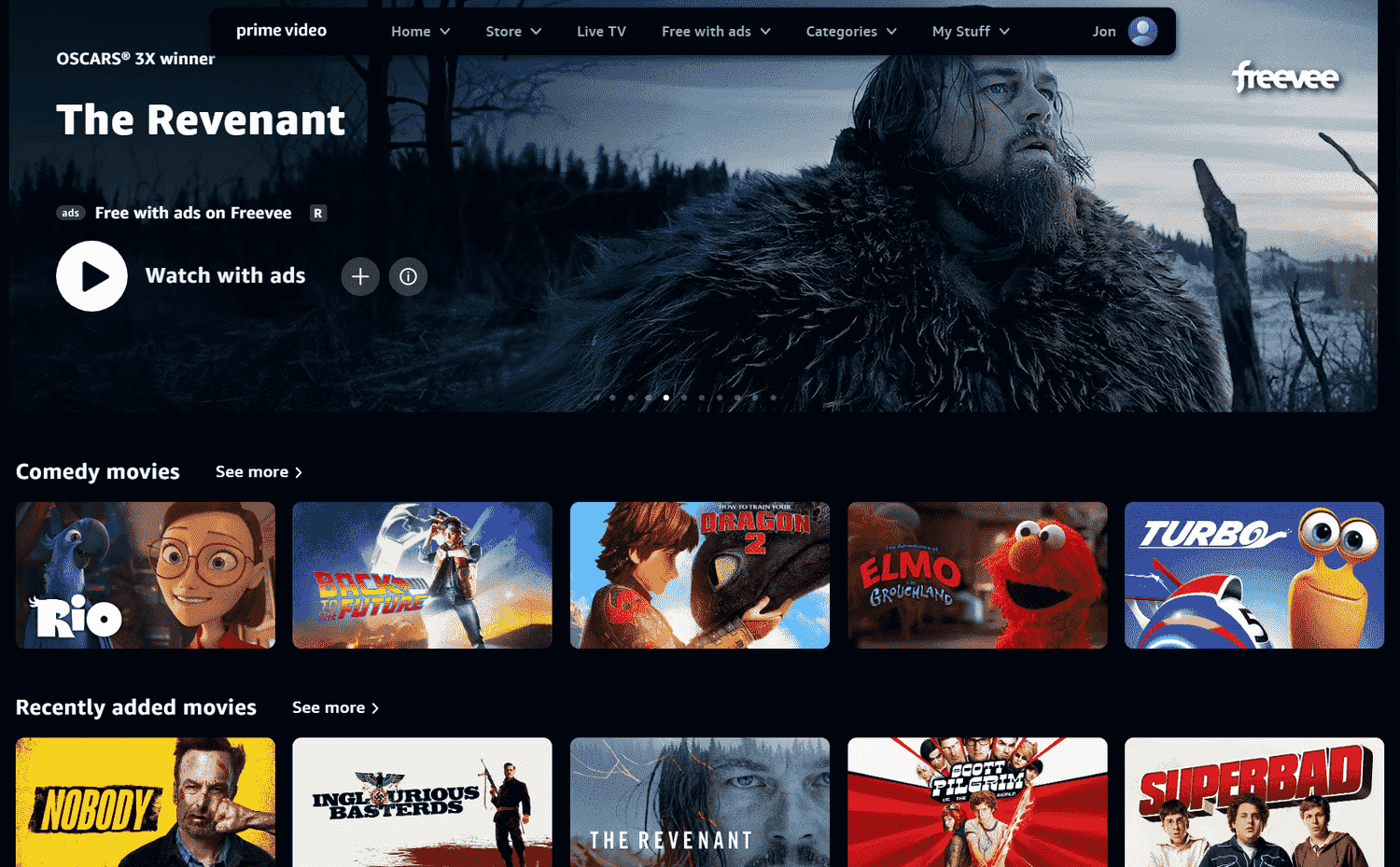Click the Jon profile name

pos(1104,32)
